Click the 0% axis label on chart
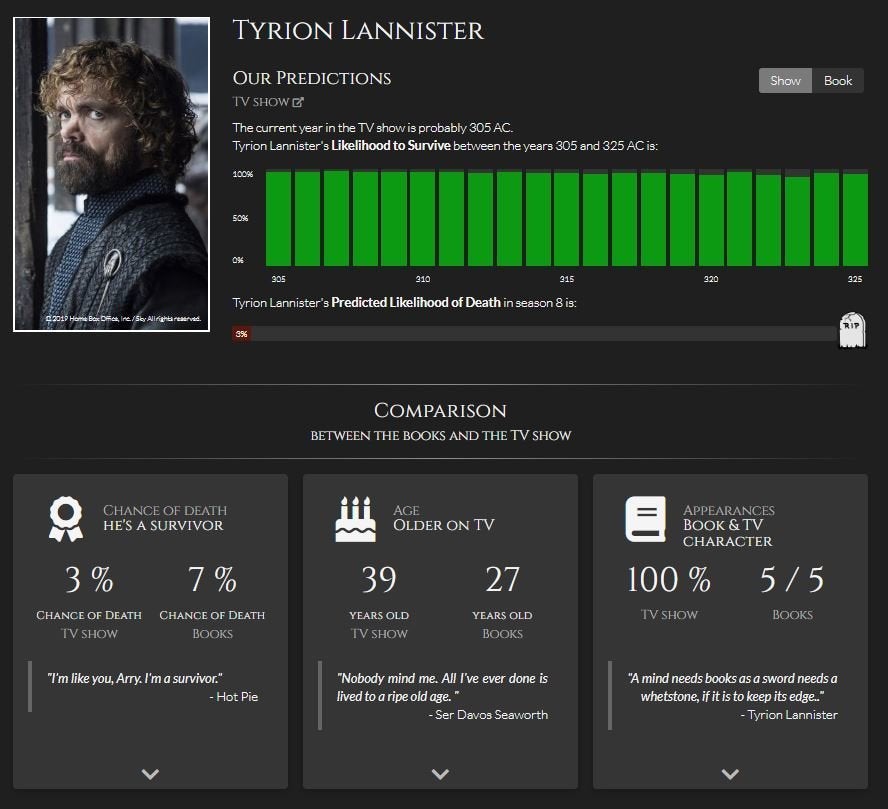 click(x=238, y=260)
